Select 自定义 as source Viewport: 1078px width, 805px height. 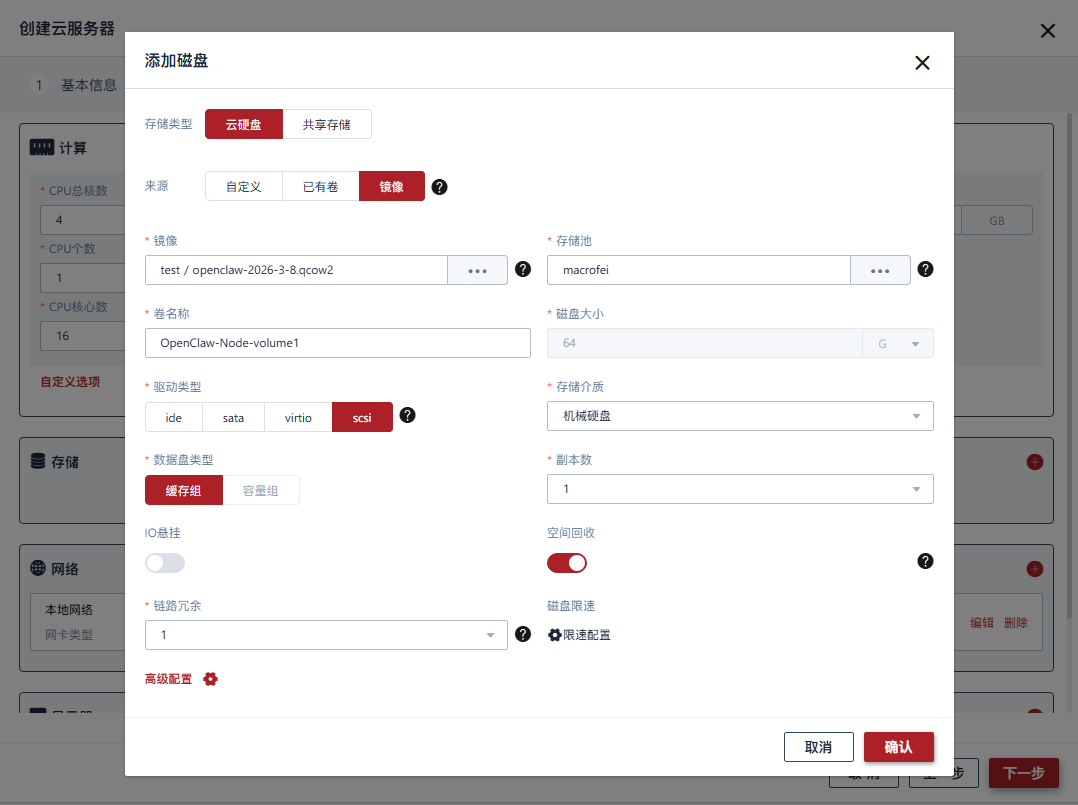click(243, 187)
